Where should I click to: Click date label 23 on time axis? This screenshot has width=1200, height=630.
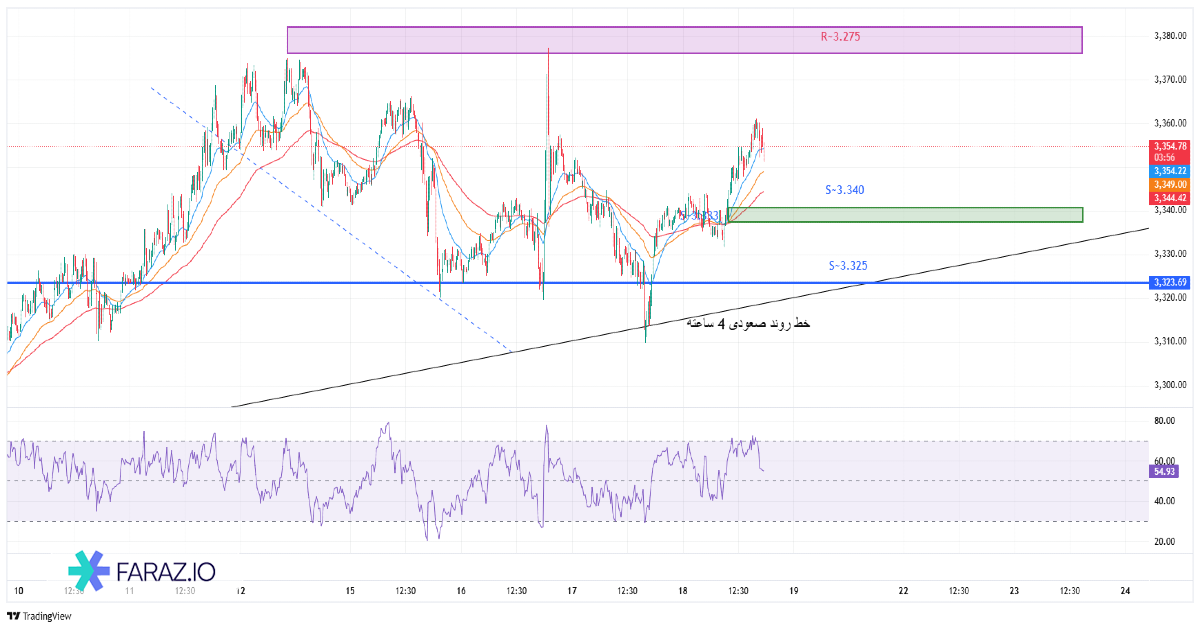[x=1014, y=591]
